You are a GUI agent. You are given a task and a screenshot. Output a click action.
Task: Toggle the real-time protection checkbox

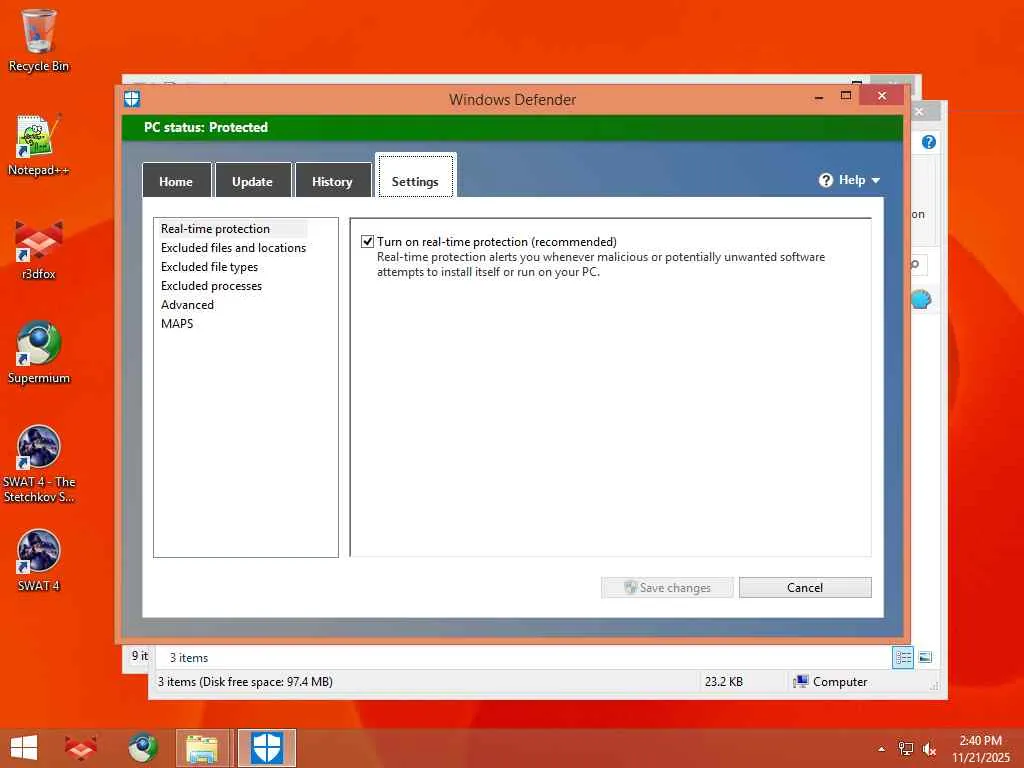point(368,242)
